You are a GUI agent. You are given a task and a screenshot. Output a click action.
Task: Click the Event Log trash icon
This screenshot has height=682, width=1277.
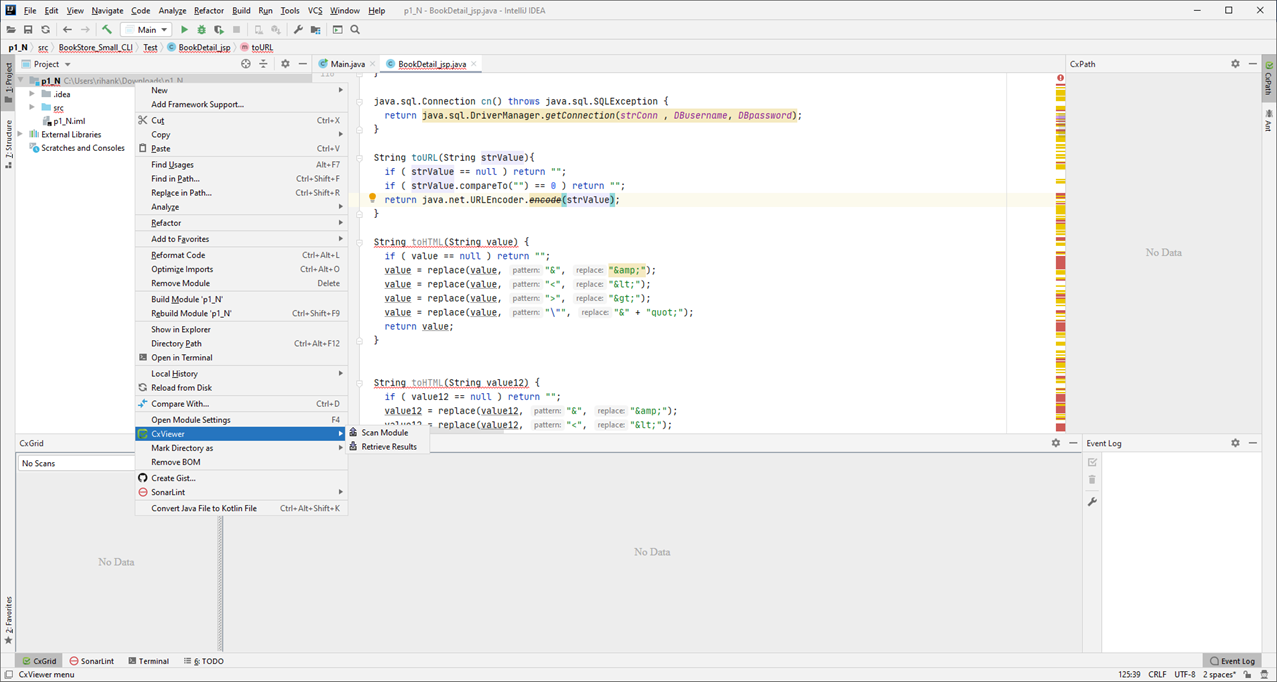(x=1092, y=480)
